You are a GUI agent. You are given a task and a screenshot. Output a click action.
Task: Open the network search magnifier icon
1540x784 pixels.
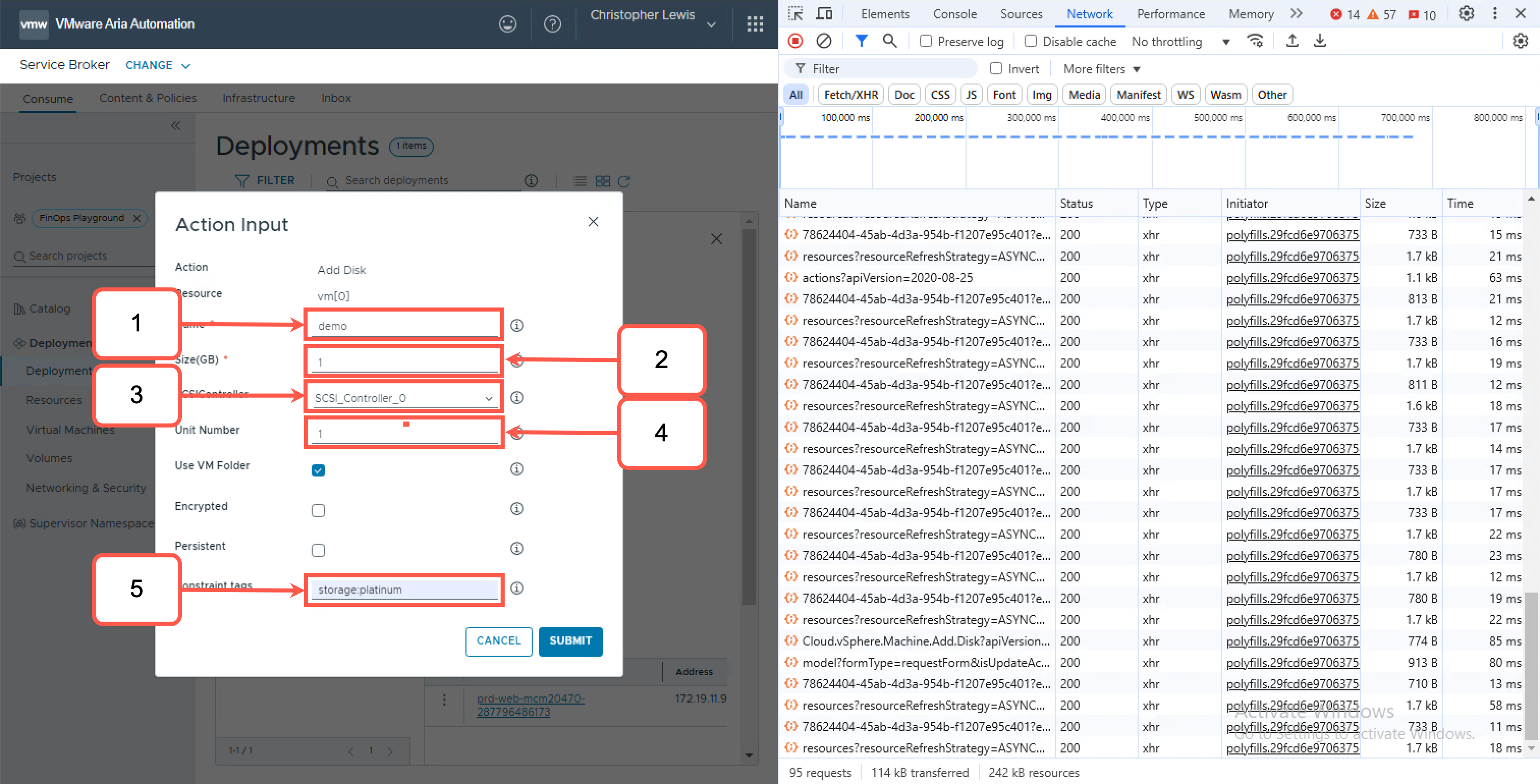[890, 41]
